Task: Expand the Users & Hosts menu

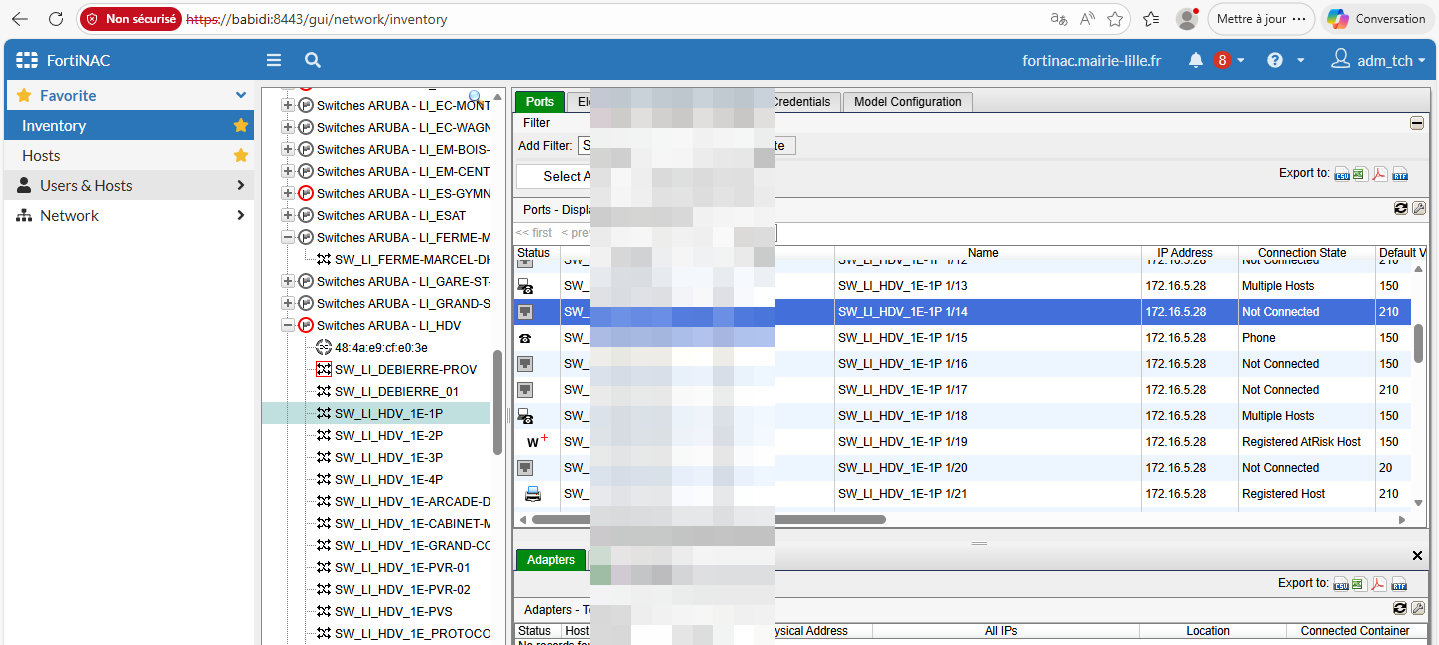Action: [130, 185]
